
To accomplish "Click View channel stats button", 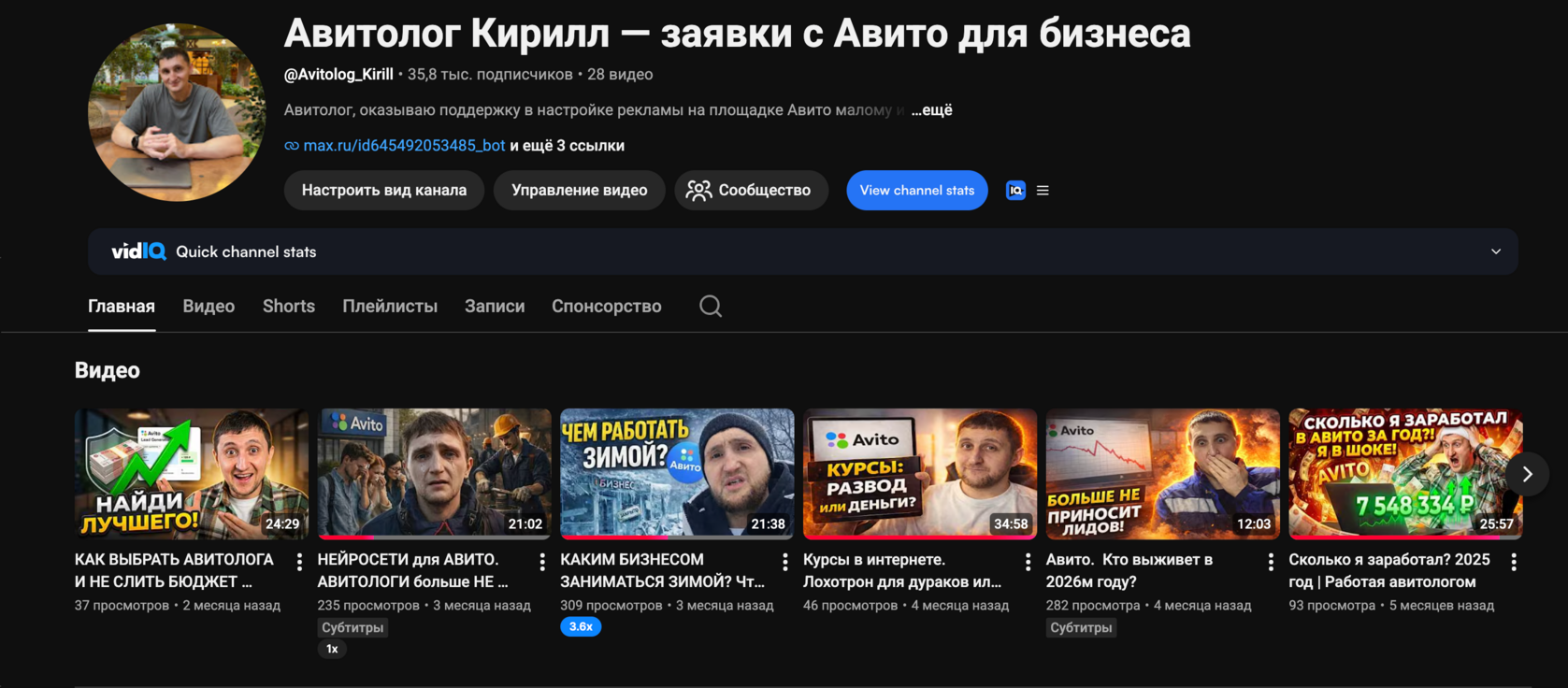I will point(917,191).
